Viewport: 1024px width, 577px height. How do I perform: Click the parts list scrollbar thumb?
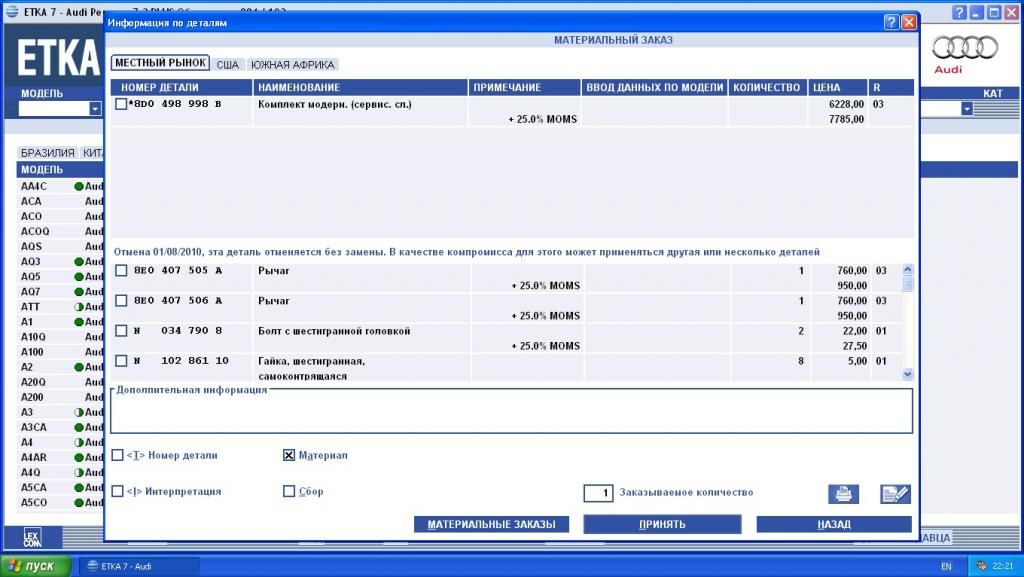[907, 283]
